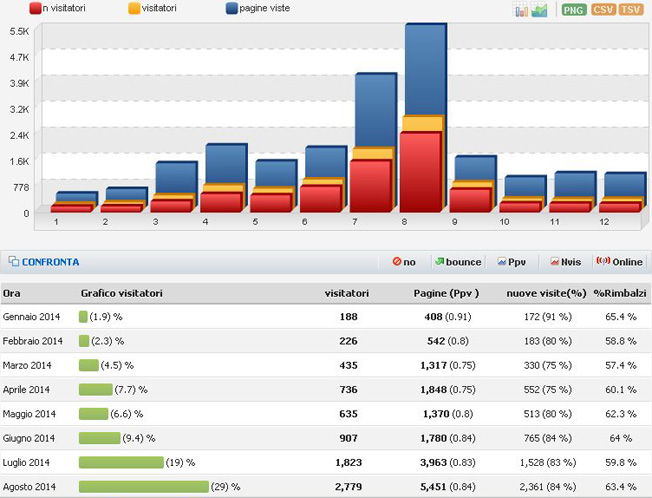Click the red 'n visitatori' legend swatch
This screenshot has height=498, width=652.
35,8
